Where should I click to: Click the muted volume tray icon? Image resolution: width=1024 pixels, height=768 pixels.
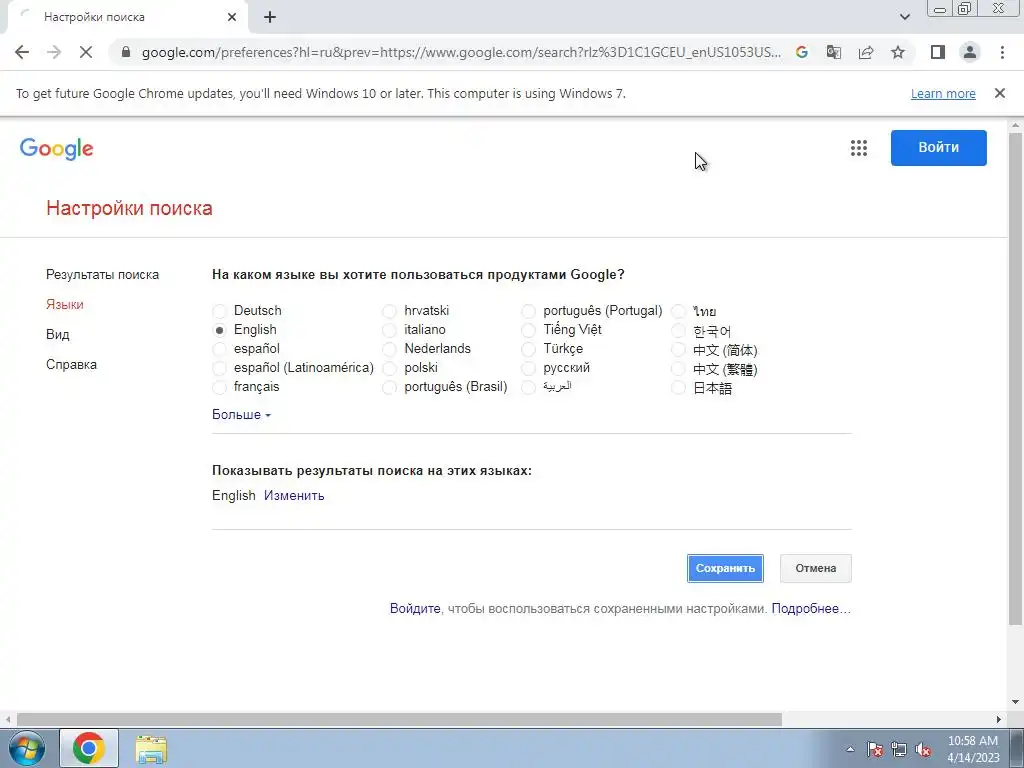(923, 749)
